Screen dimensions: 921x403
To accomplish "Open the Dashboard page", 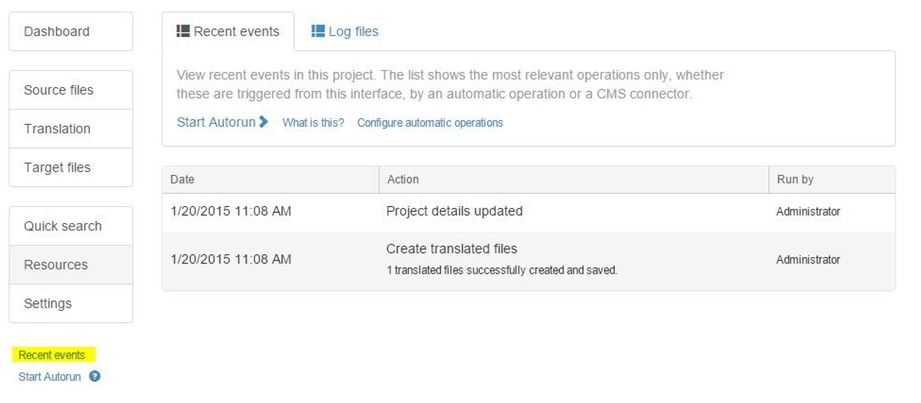I will tap(70, 31).
